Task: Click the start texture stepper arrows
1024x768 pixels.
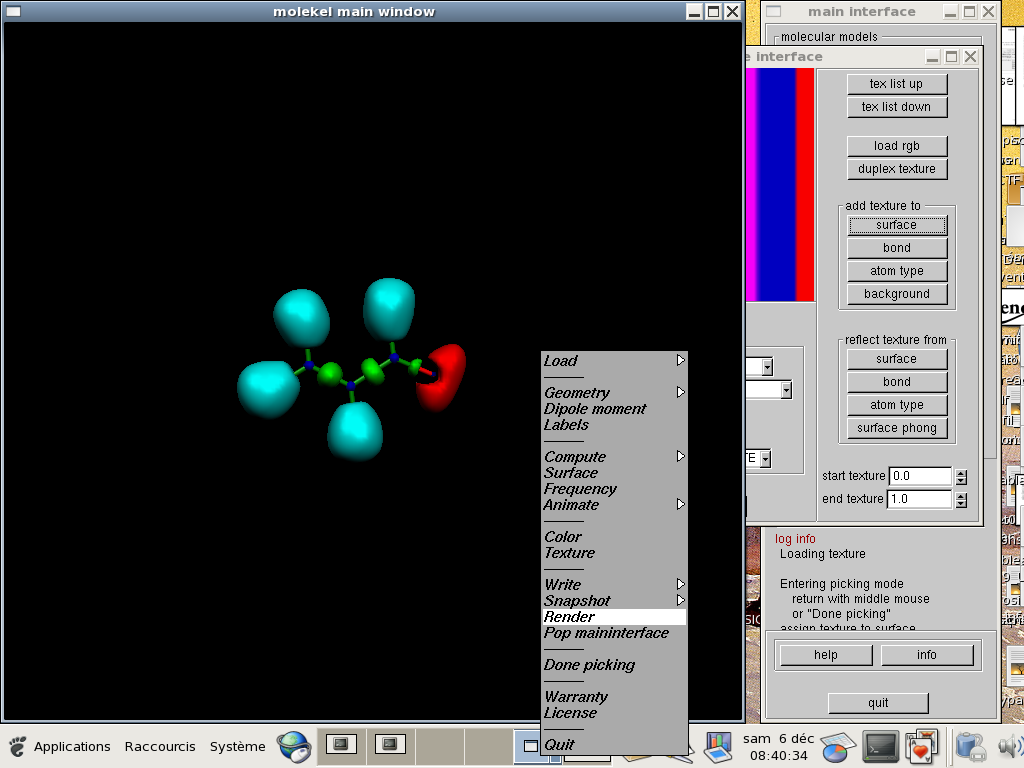Action: tap(961, 477)
